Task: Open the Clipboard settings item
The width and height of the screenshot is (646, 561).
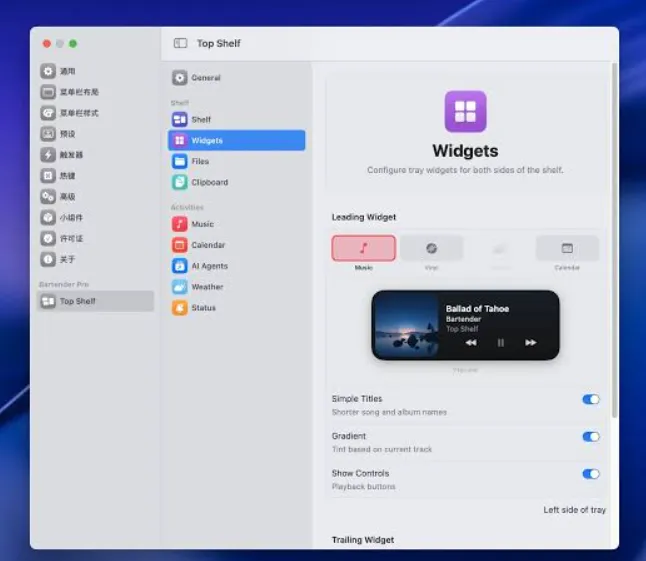Action: [236, 182]
